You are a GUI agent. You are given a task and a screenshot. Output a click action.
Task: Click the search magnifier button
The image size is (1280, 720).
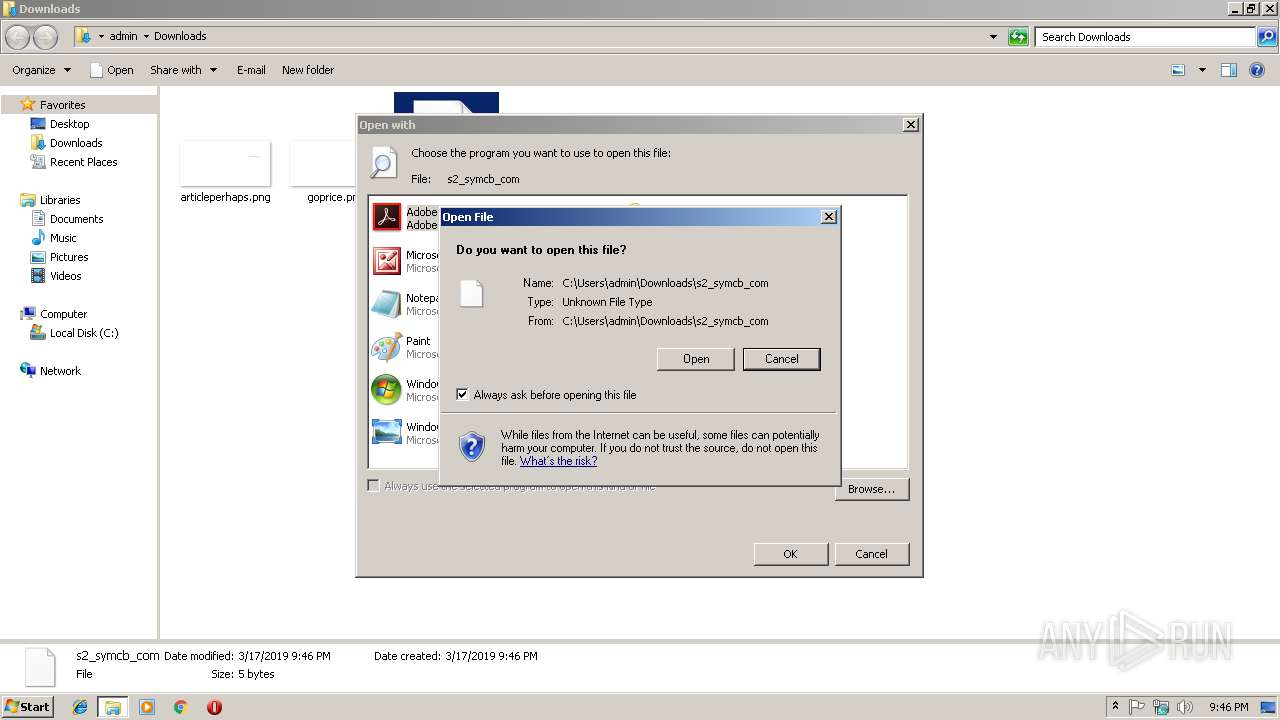[x=1267, y=37]
